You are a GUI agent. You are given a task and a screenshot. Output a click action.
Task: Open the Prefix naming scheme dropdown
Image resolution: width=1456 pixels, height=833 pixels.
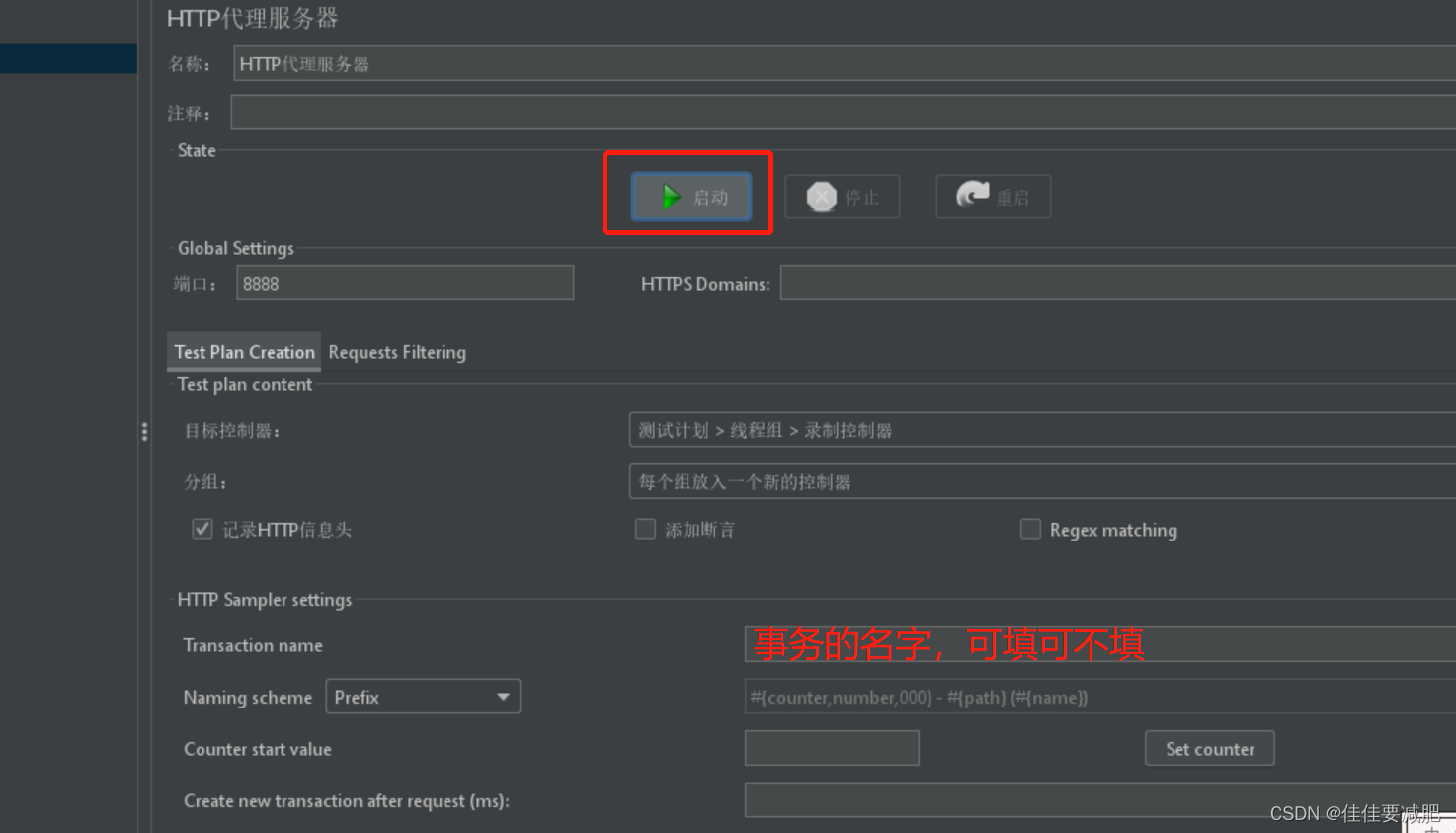[503, 696]
